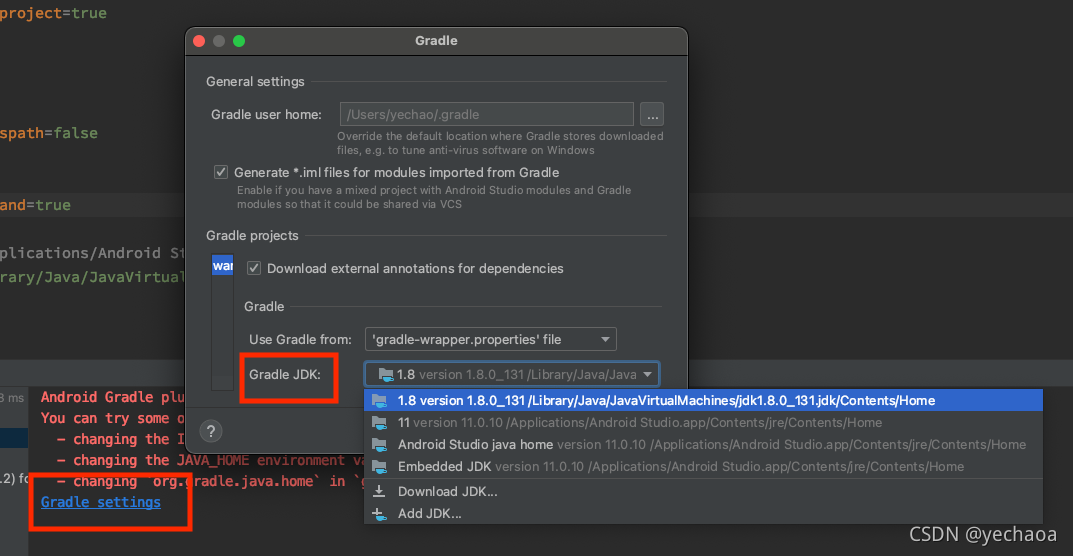The image size is (1073, 556).
Task: Click Add JDK... option
Action: click(x=703, y=513)
